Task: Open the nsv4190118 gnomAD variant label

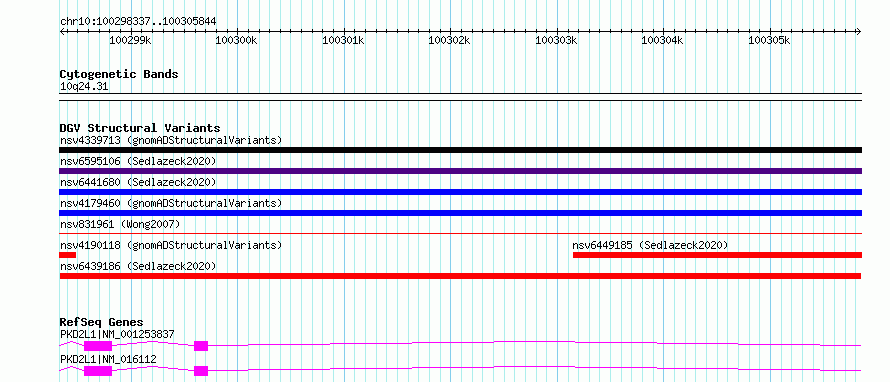Action: tap(171, 245)
